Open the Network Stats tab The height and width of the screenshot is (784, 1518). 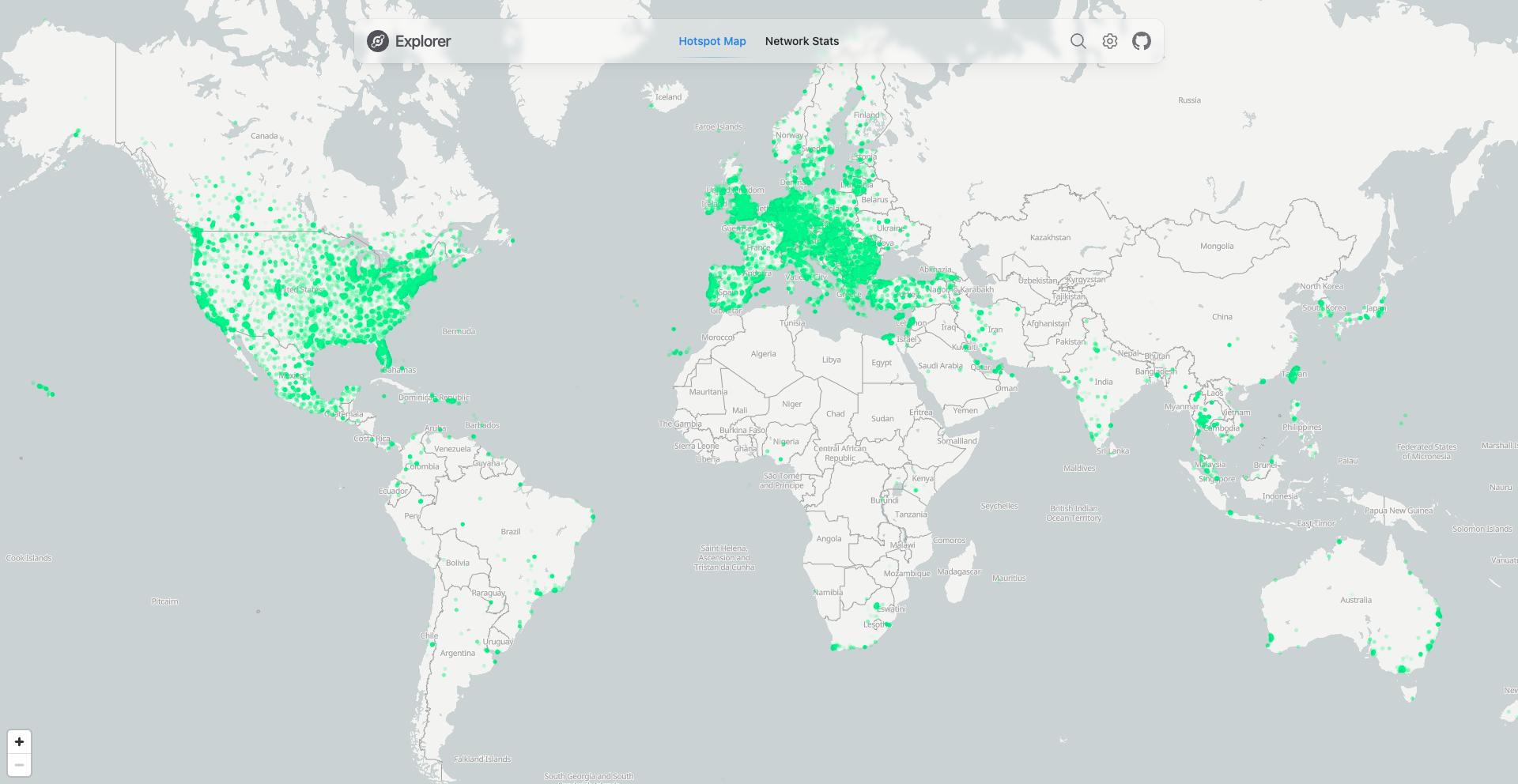coord(802,41)
